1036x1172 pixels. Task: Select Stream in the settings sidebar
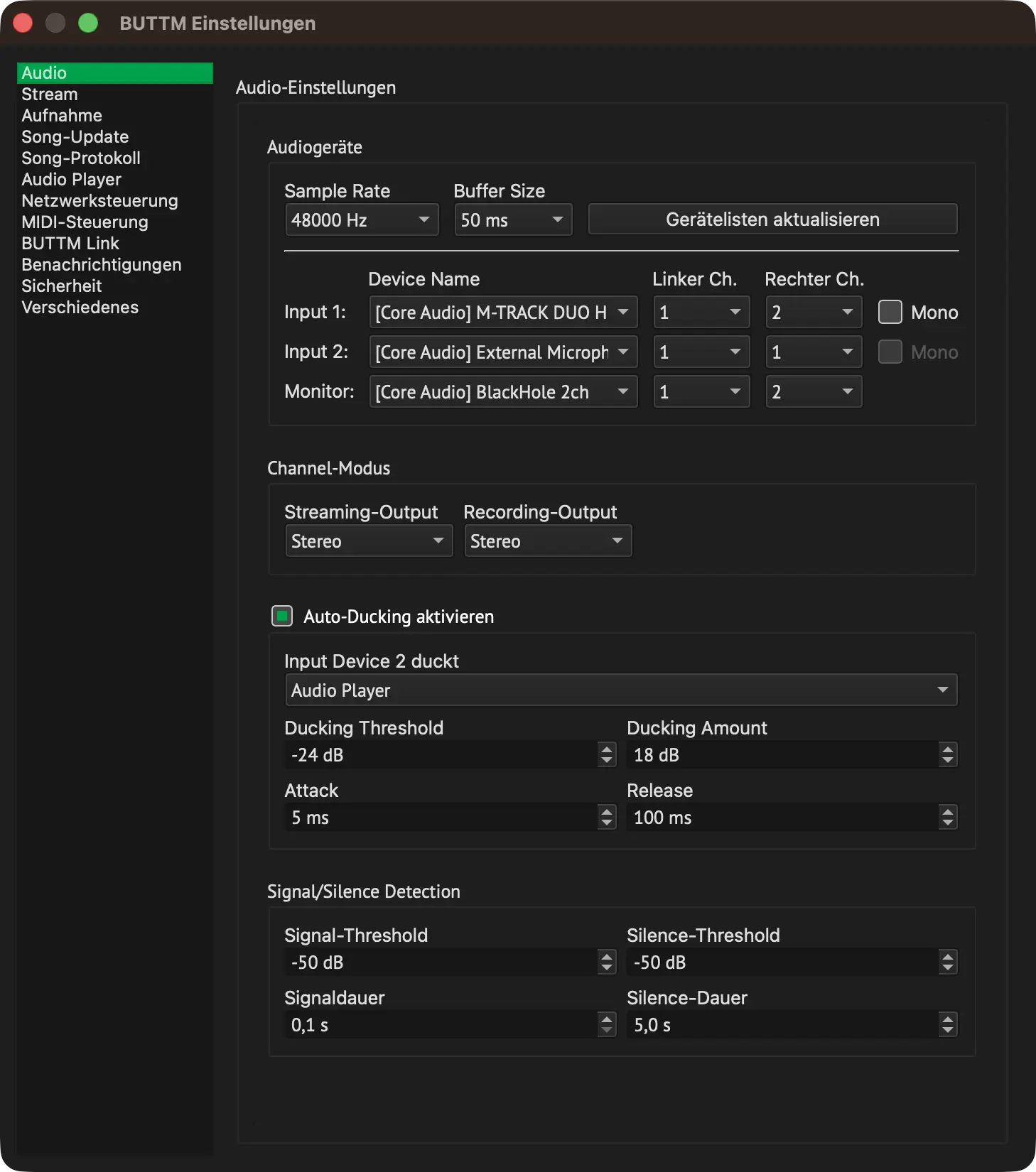click(x=114, y=94)
